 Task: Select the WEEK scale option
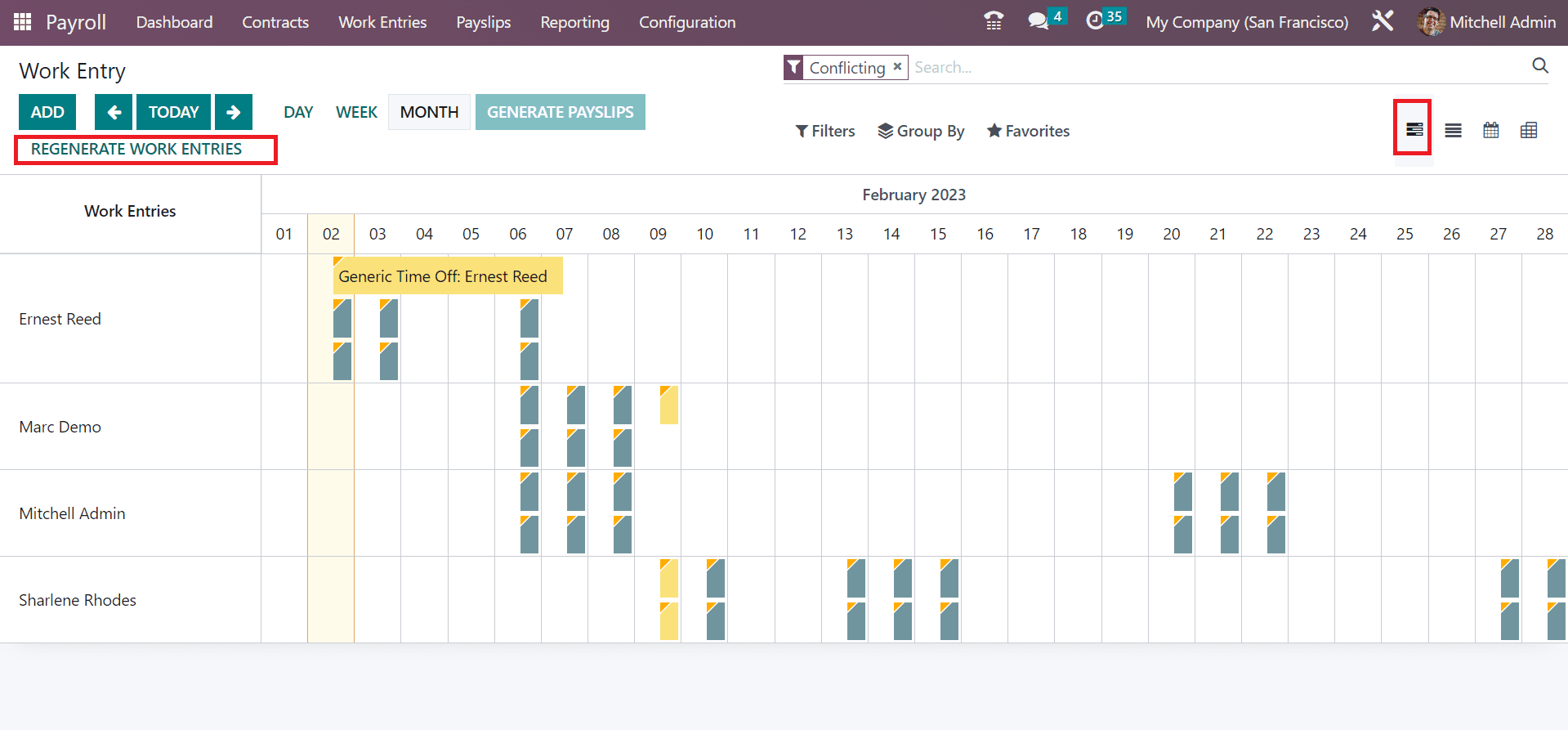pos(356,112)
